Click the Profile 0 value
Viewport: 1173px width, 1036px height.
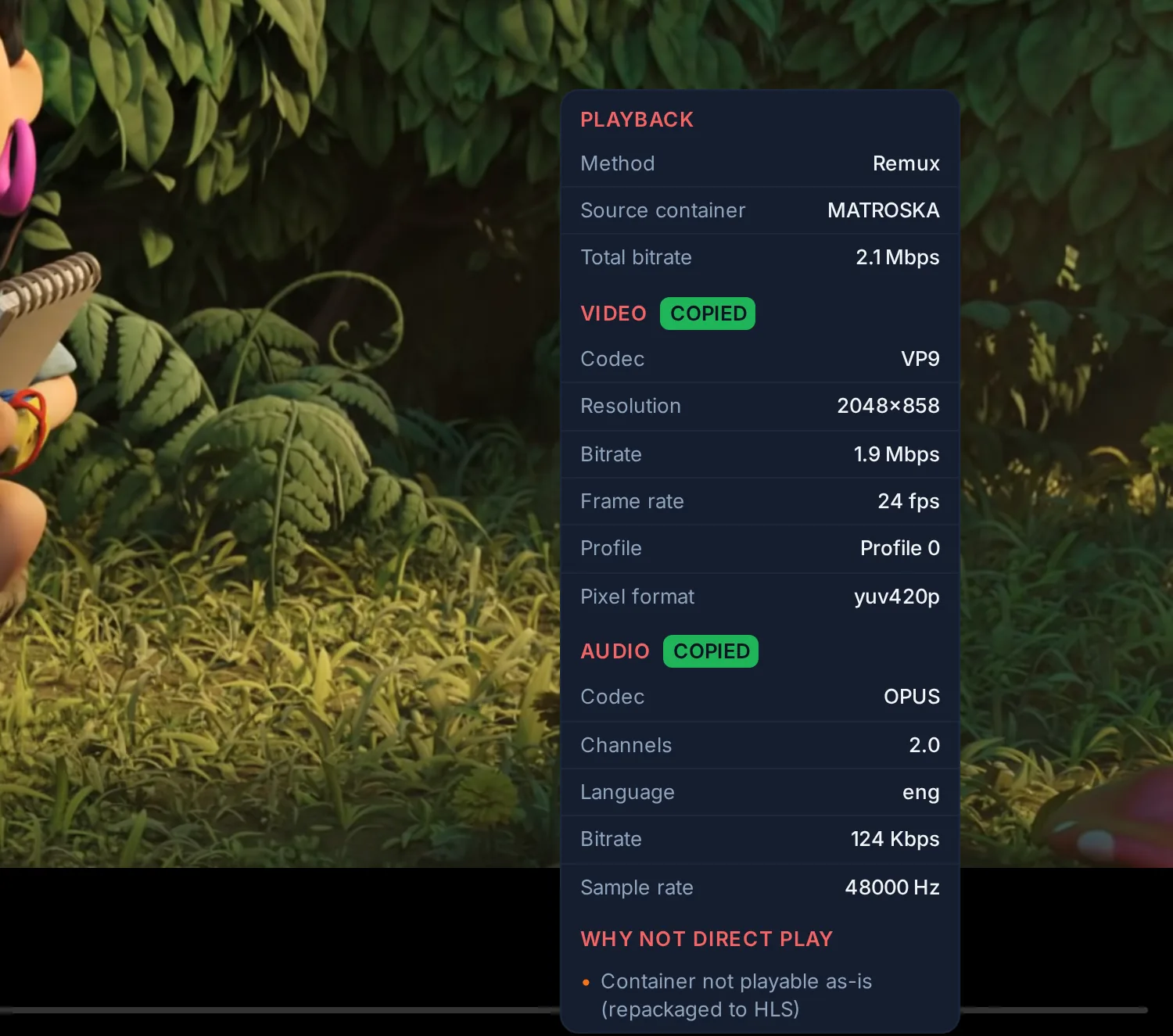[900, 548]
